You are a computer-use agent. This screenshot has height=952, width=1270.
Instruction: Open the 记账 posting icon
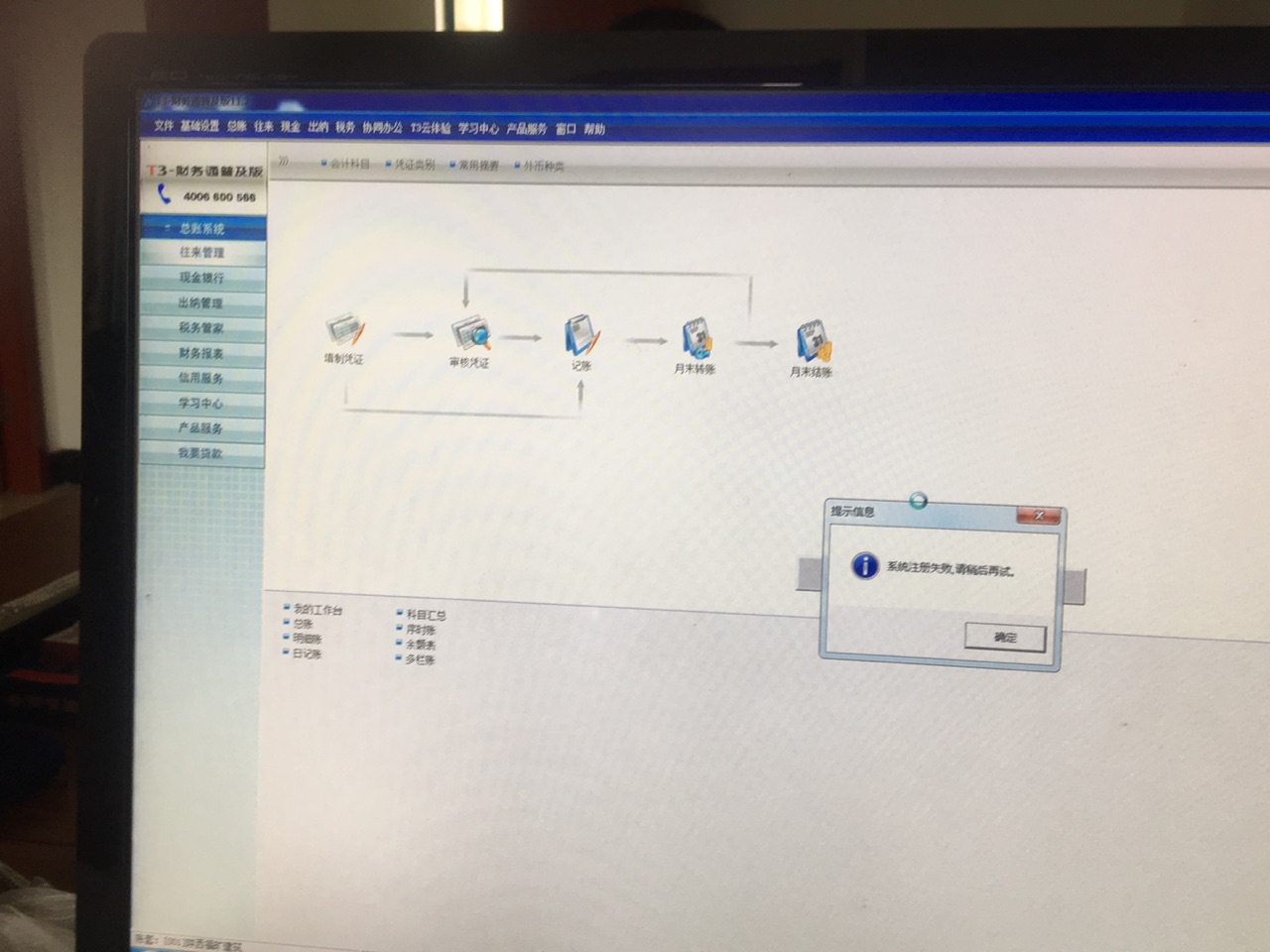[581, 336]
